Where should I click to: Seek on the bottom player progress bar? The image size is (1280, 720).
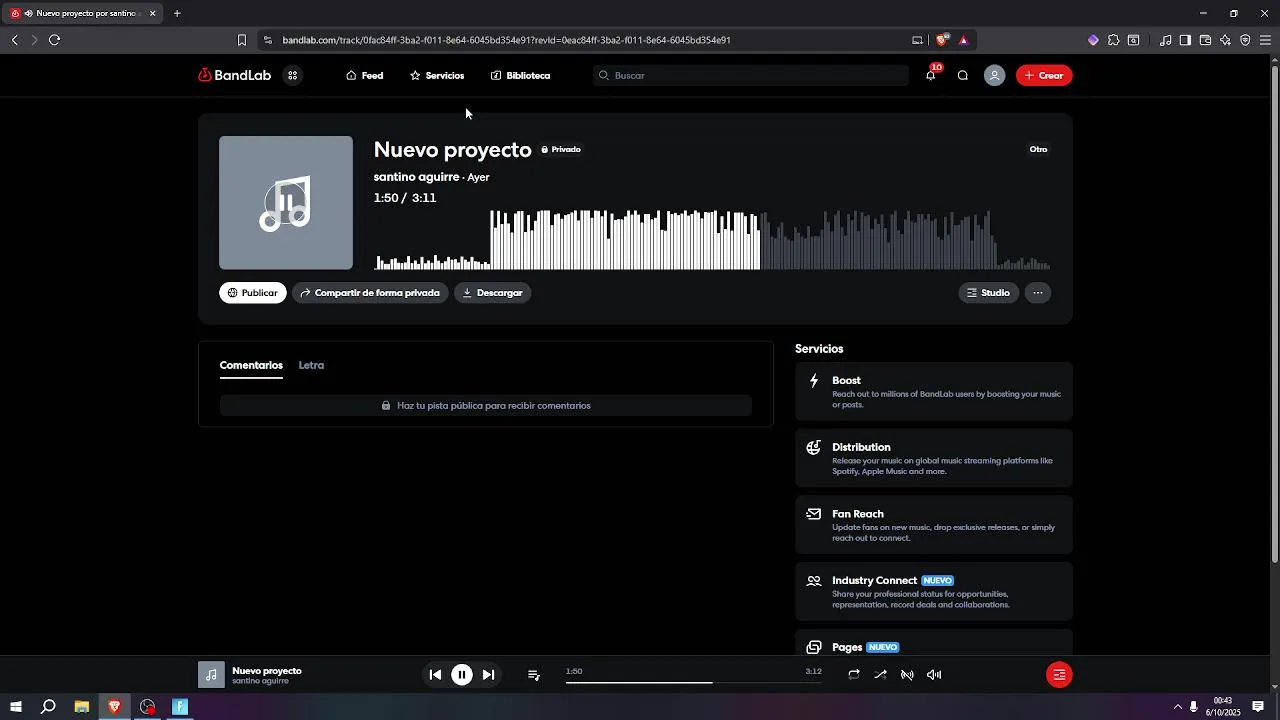click(693, 682)
